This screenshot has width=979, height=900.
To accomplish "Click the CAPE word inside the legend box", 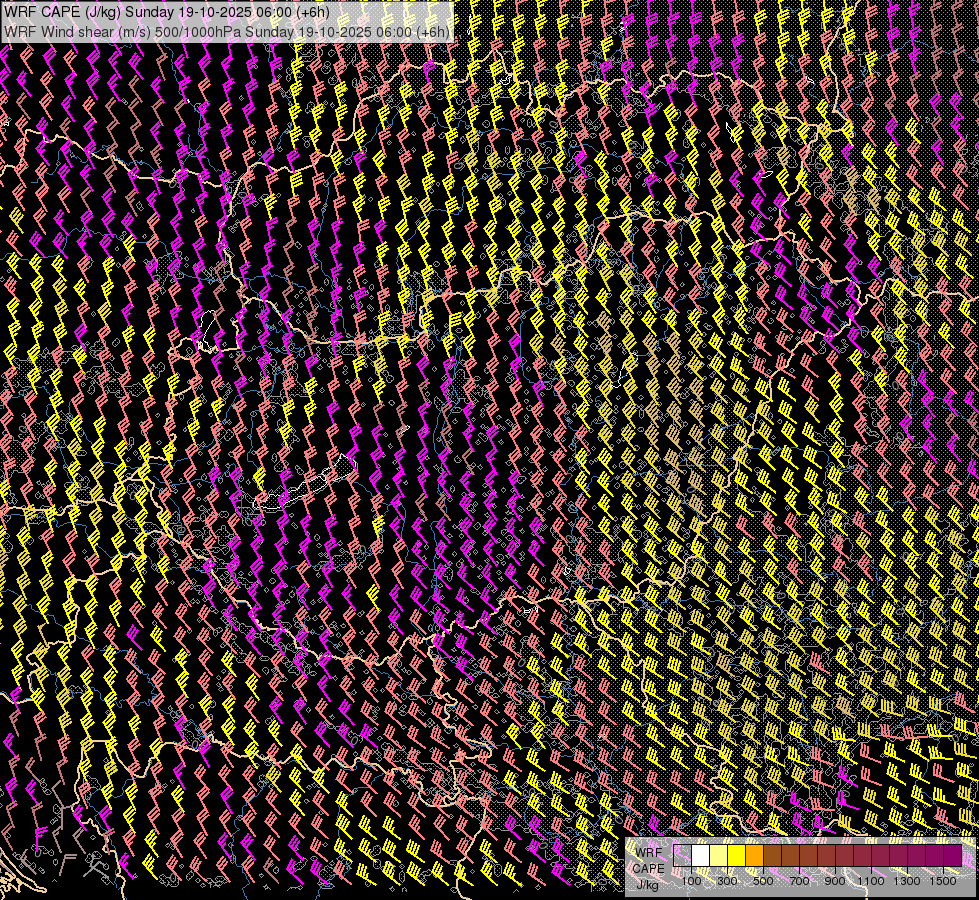I will click(x=648, y=868).
